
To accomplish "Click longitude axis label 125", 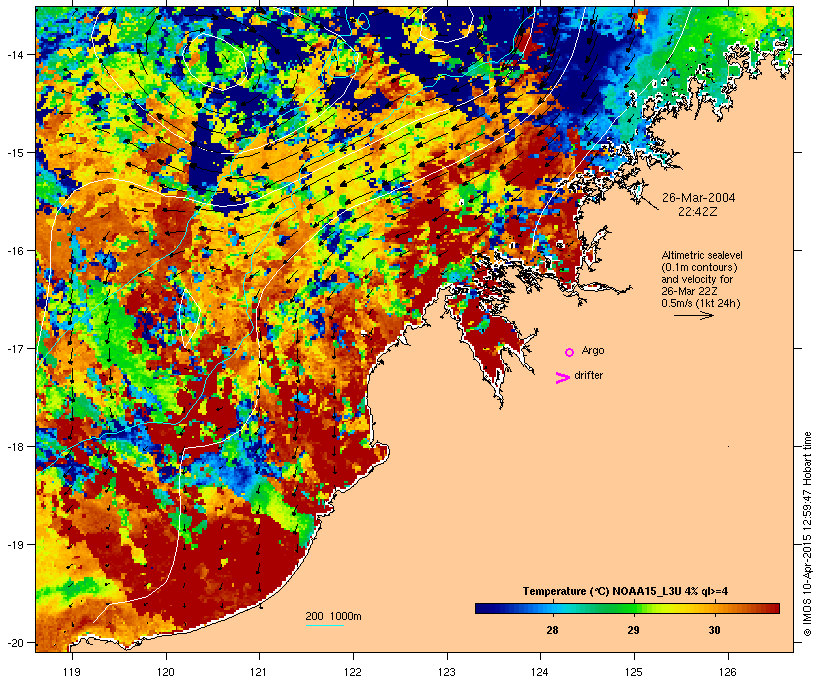I will 634,672.
